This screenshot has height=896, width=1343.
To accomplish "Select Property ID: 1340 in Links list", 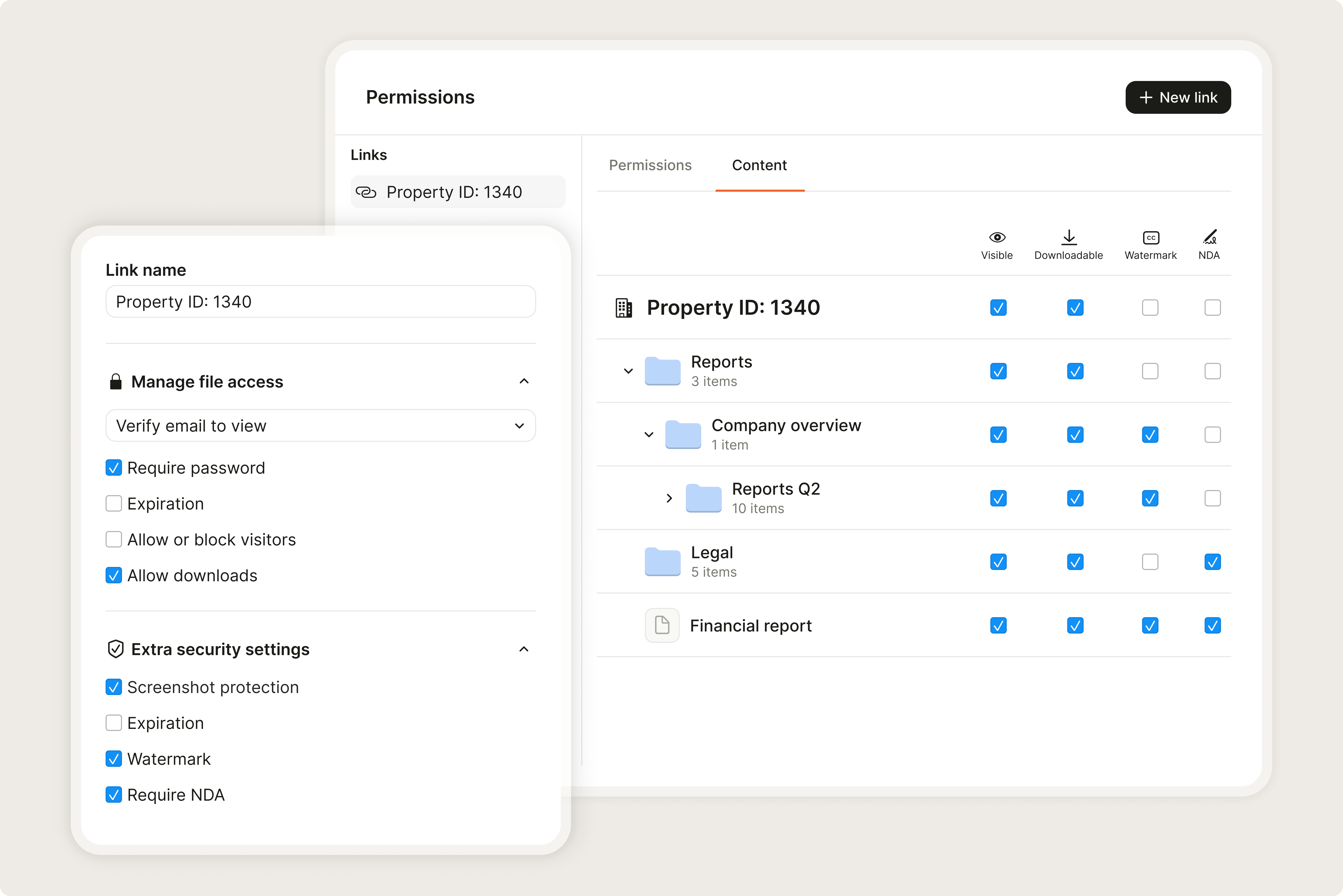I will [x=458, y=192].
